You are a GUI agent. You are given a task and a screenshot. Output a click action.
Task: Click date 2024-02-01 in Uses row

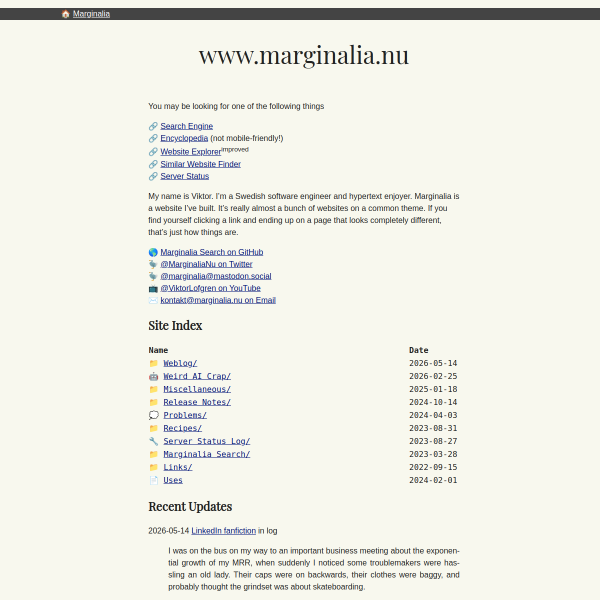click(x=433, y=480)
